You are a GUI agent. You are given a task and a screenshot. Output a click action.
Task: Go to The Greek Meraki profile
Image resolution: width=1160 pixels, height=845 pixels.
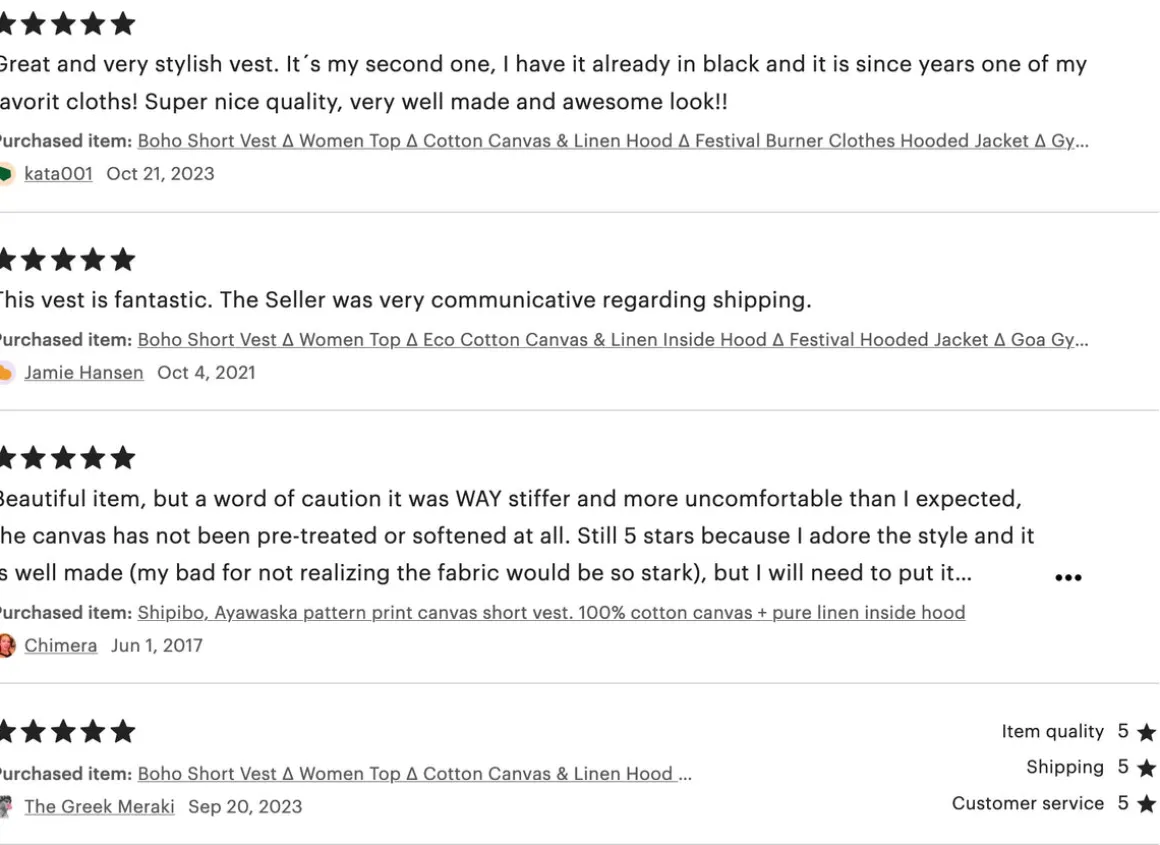tap(99, 807)
